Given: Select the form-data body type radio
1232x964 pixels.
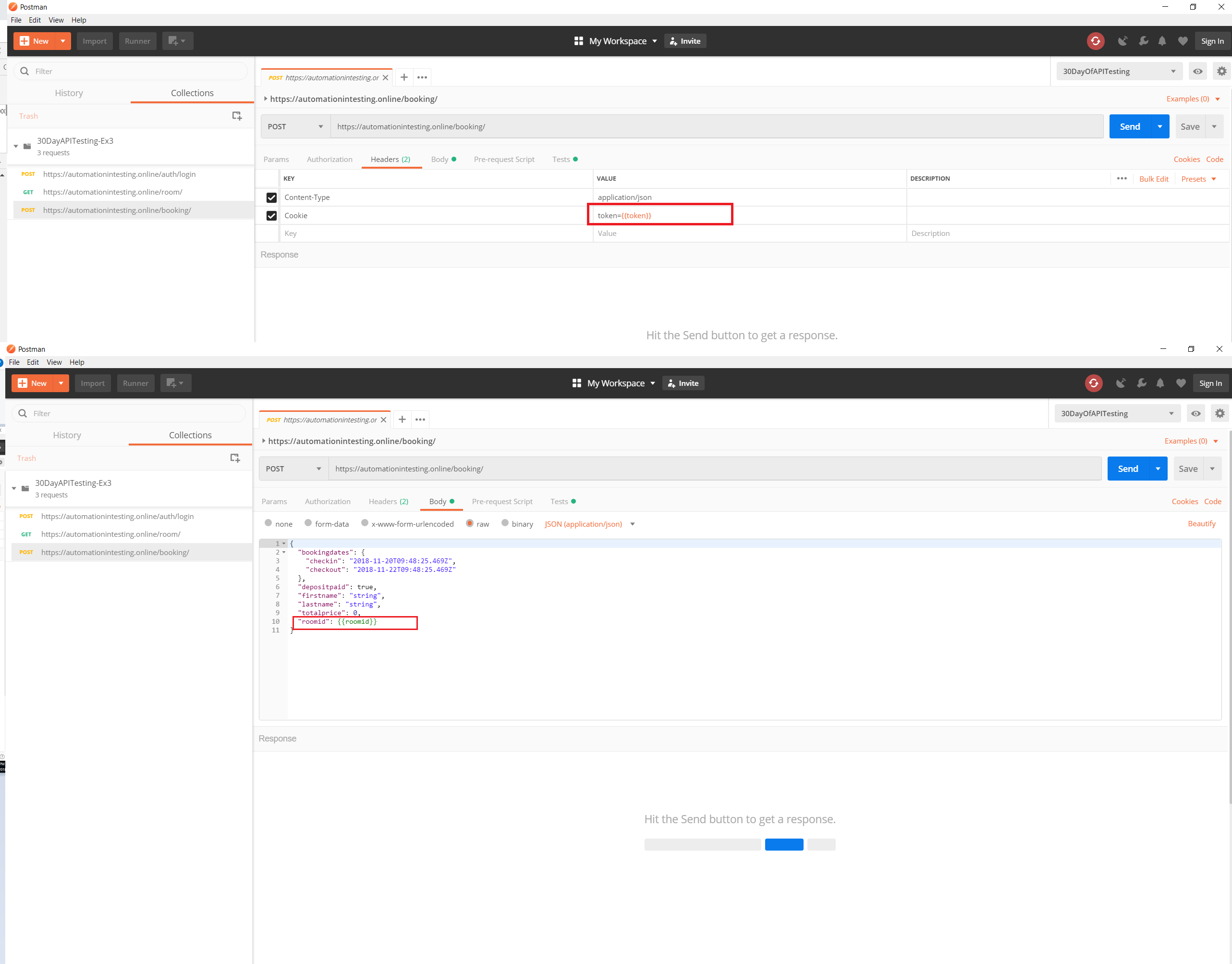Looking at the screenshot, I should 308,523.
